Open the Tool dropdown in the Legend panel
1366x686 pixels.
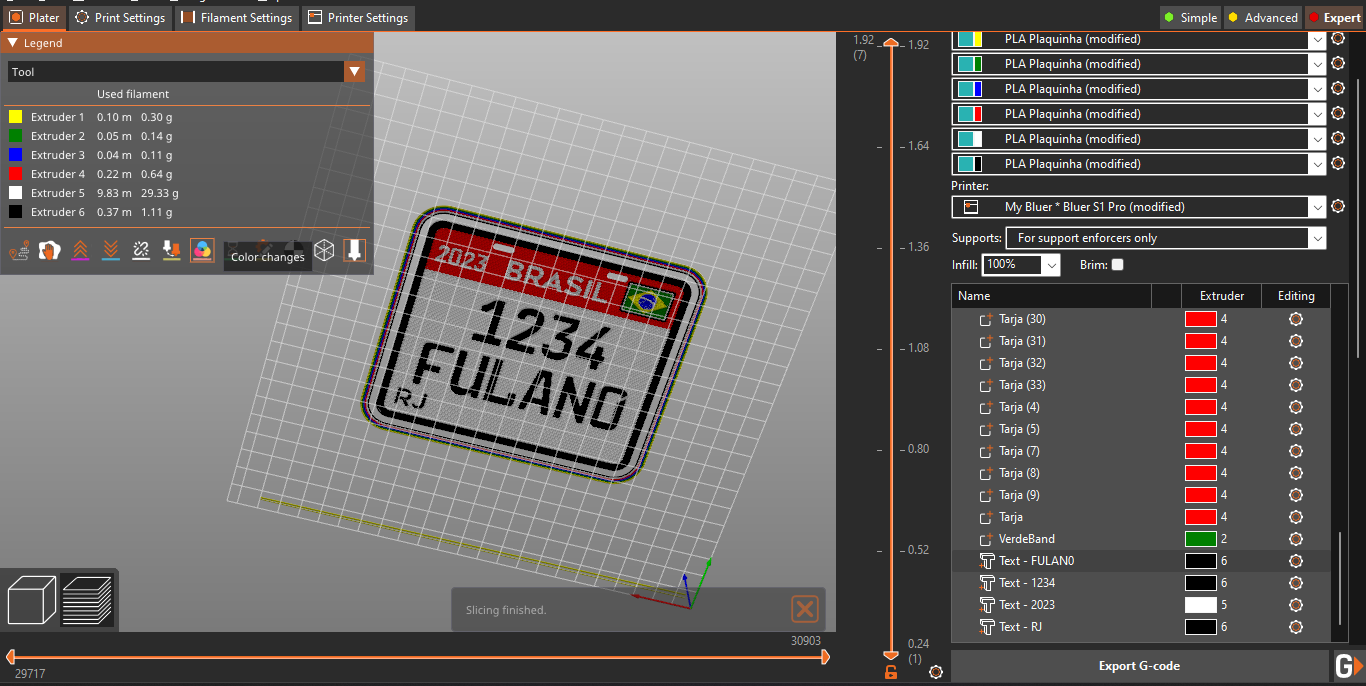coord(355,72)
